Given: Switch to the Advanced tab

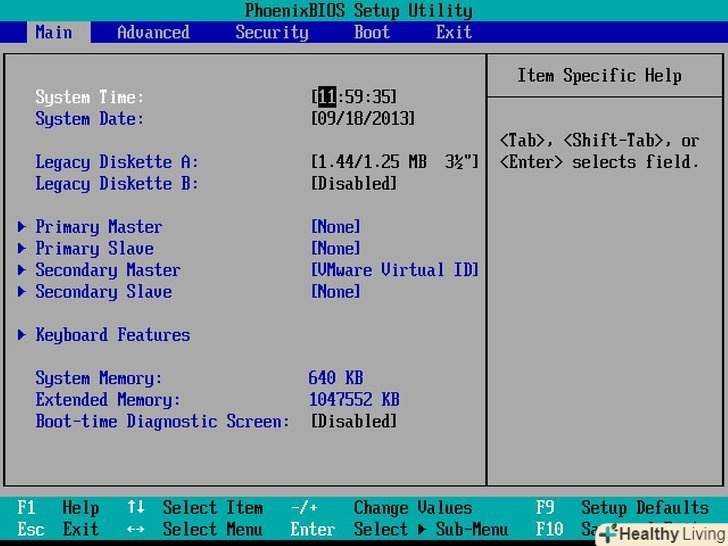Looking at the screenshot, I should coord(153,32).
